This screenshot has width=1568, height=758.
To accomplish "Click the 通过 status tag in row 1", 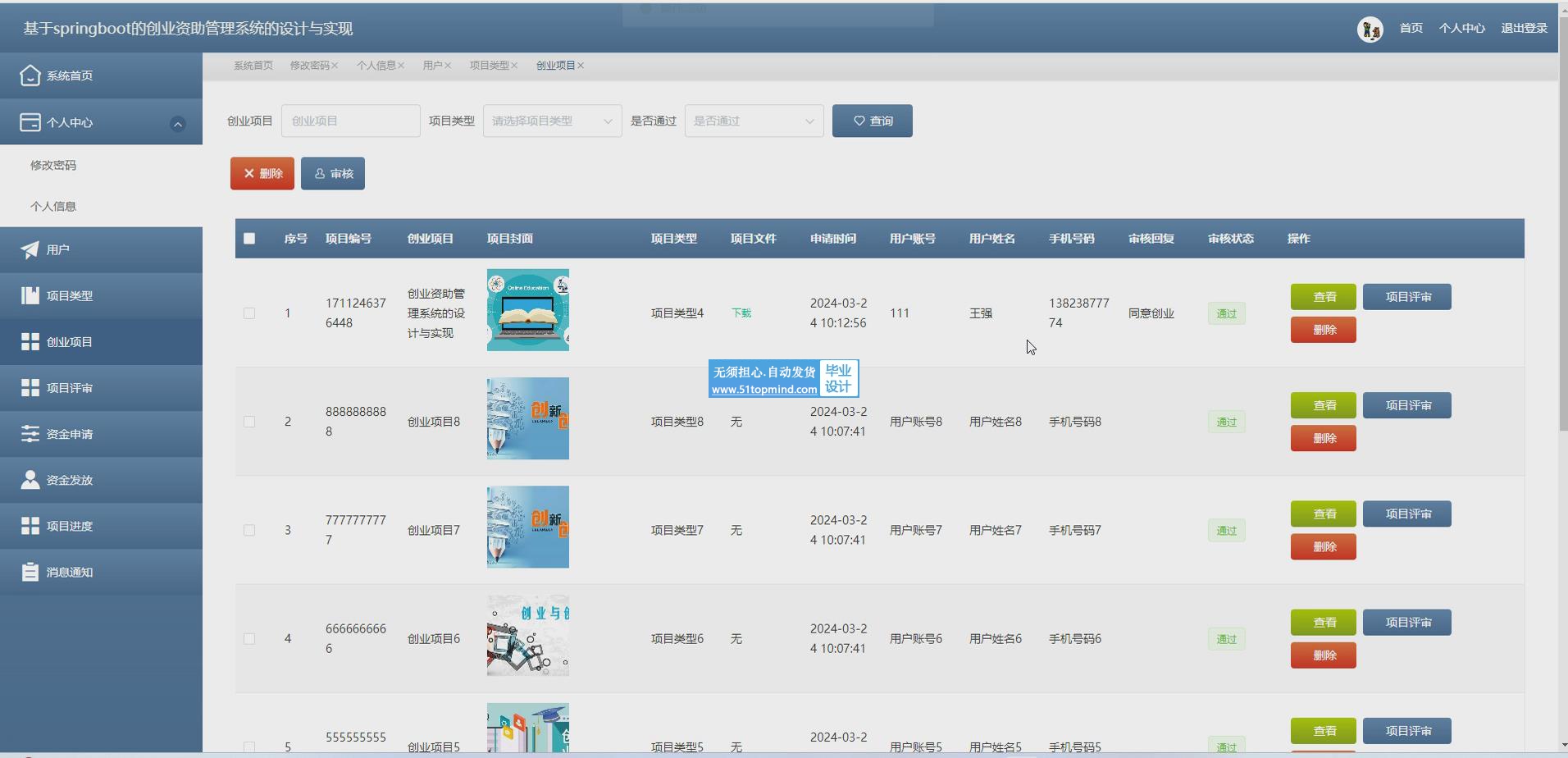I will coord(1226,313).
